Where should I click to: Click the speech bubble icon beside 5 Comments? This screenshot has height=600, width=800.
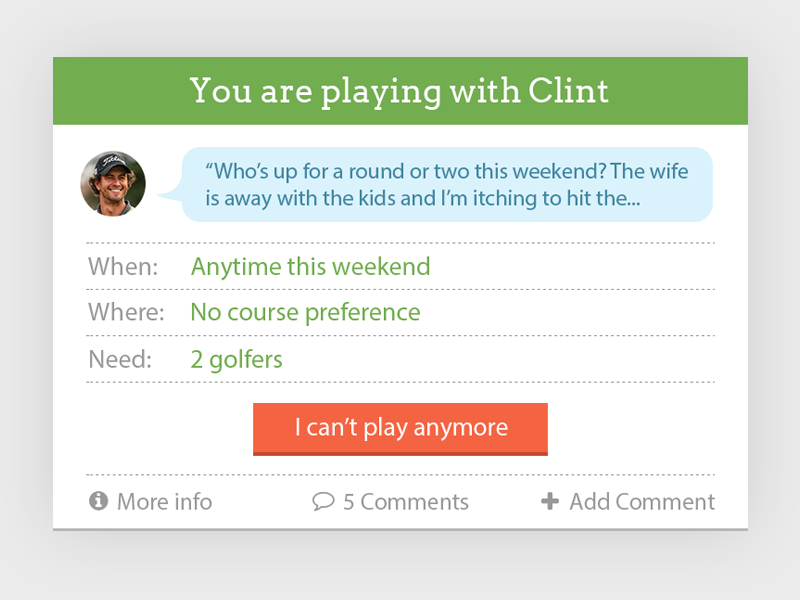(x=323, y=502)
